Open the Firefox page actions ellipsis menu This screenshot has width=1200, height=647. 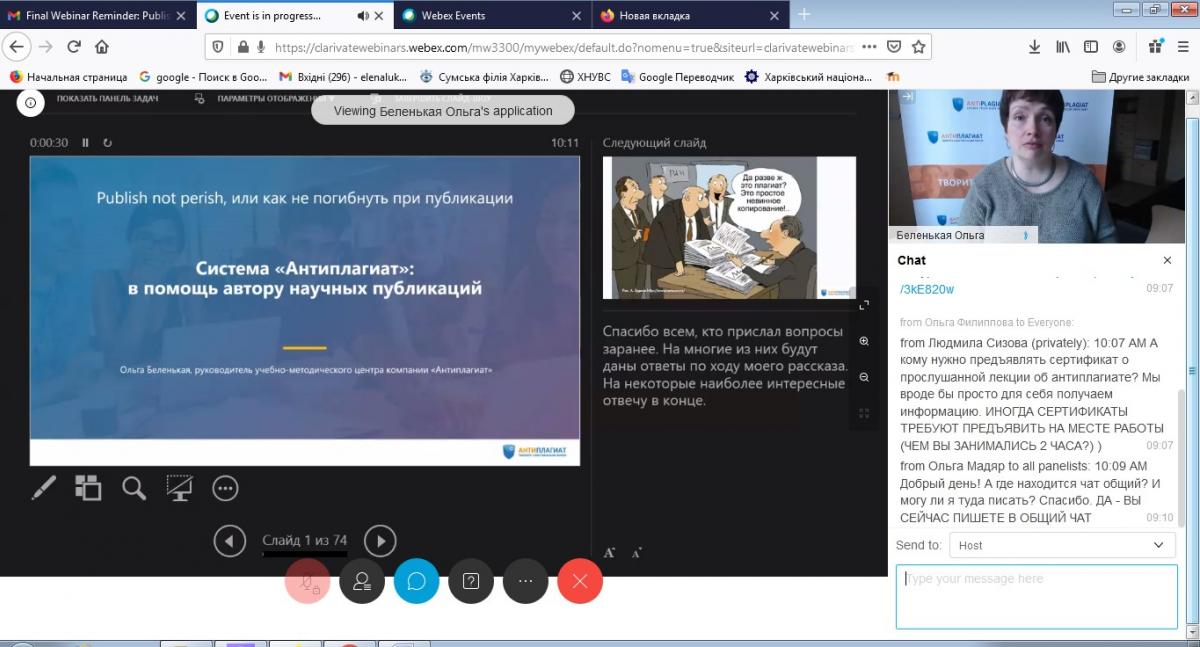pyautogui.click(x=869, y=47)
